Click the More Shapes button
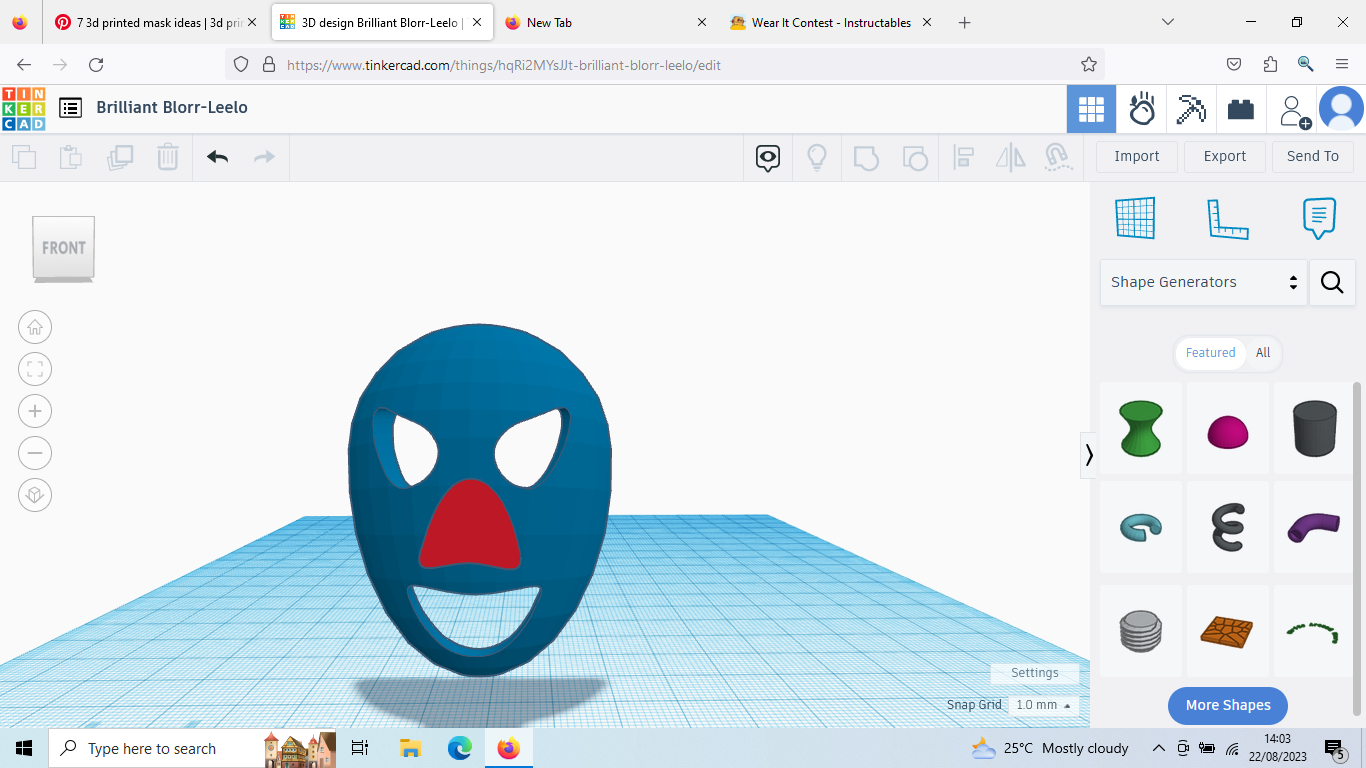Image resolution: width=1366 pixels, height=768 pixels. (1227, 705)
